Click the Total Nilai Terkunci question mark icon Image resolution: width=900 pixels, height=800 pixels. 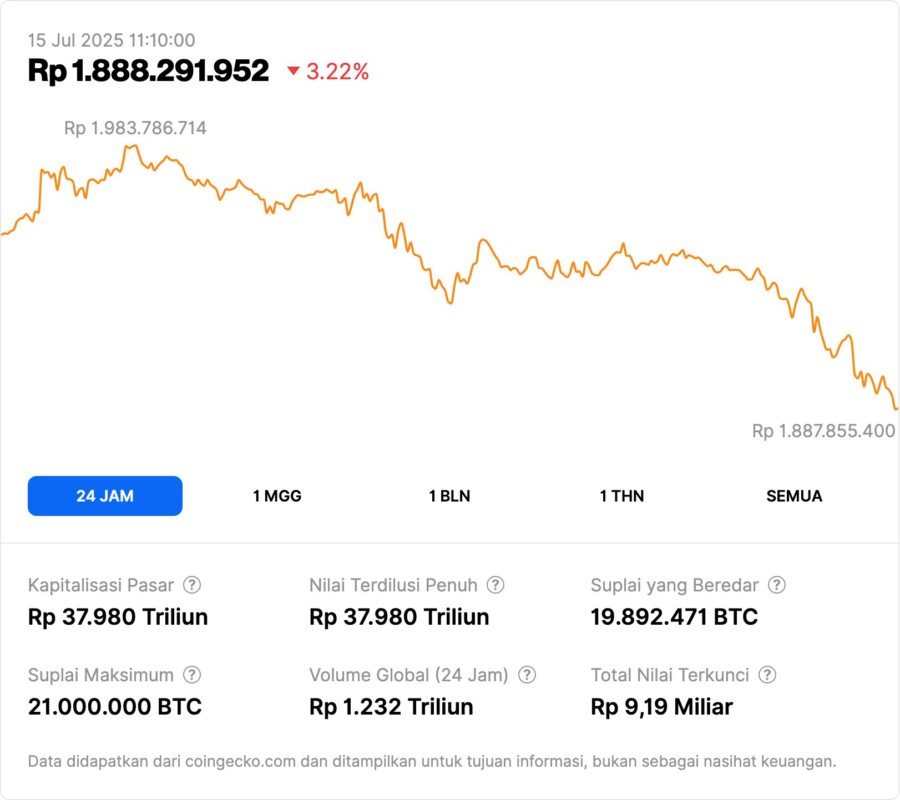[767, 675]
